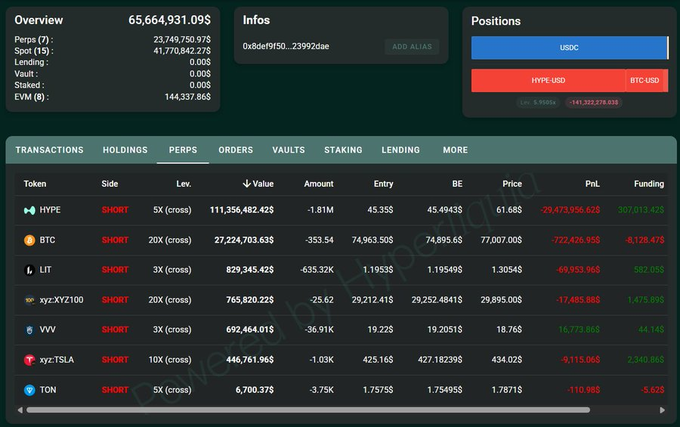Click BTC entry price 74,963.50$
Viewport: 680px width, 427px height.
point(373,240)
